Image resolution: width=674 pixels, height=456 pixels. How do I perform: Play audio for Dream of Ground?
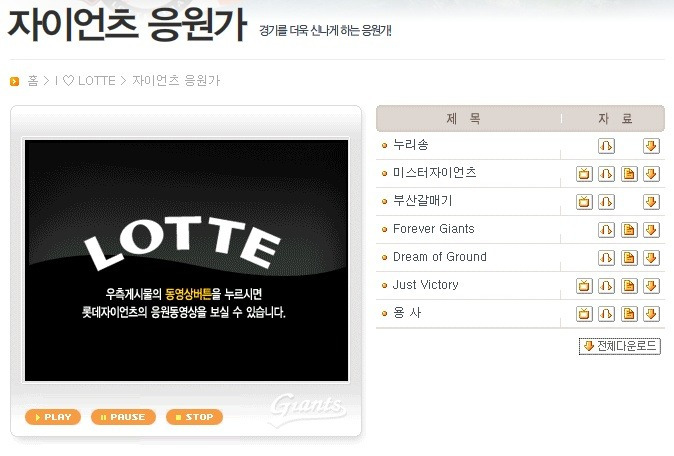coord(606,258)
